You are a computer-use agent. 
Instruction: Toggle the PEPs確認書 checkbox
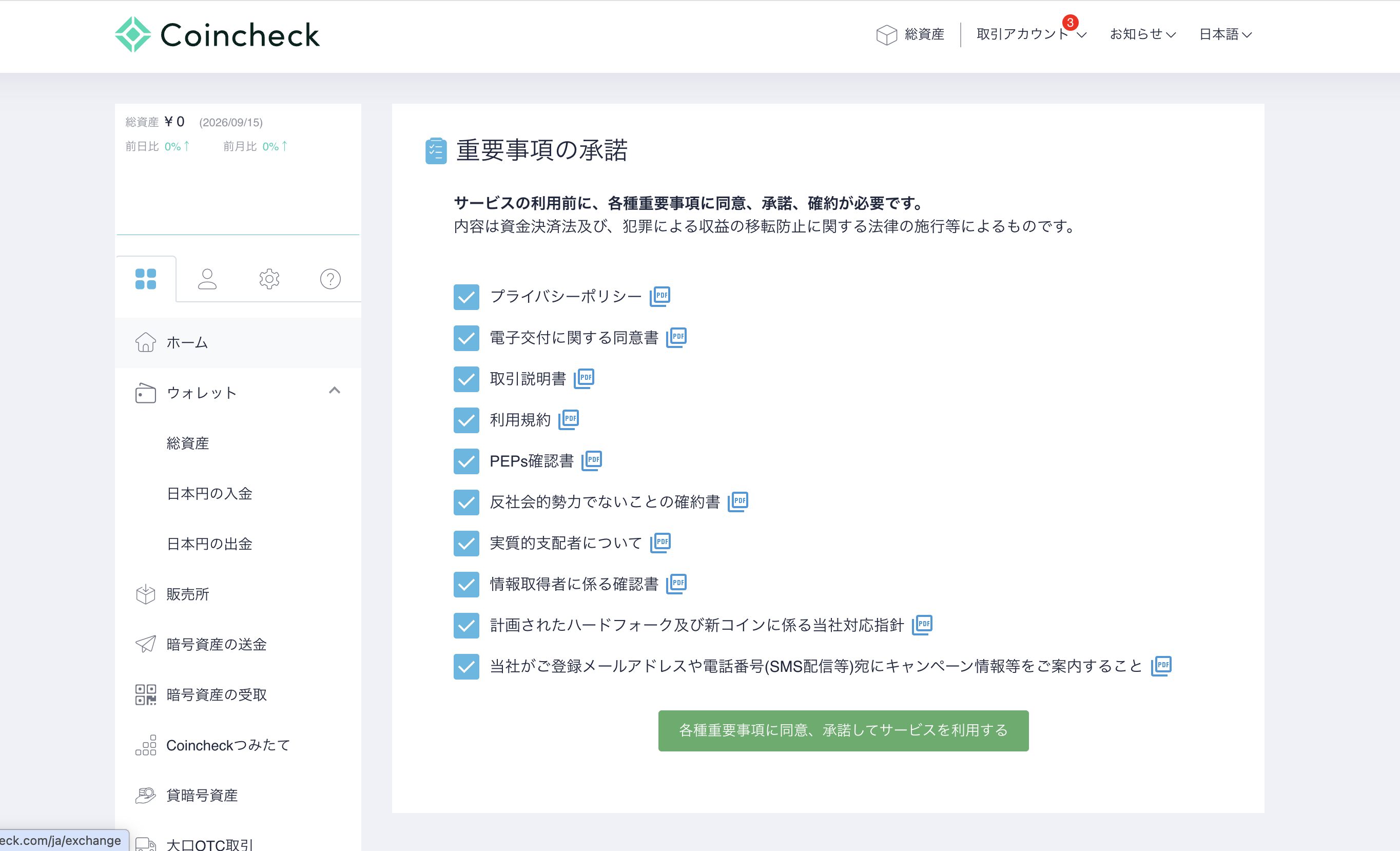(x=466, y=461)
